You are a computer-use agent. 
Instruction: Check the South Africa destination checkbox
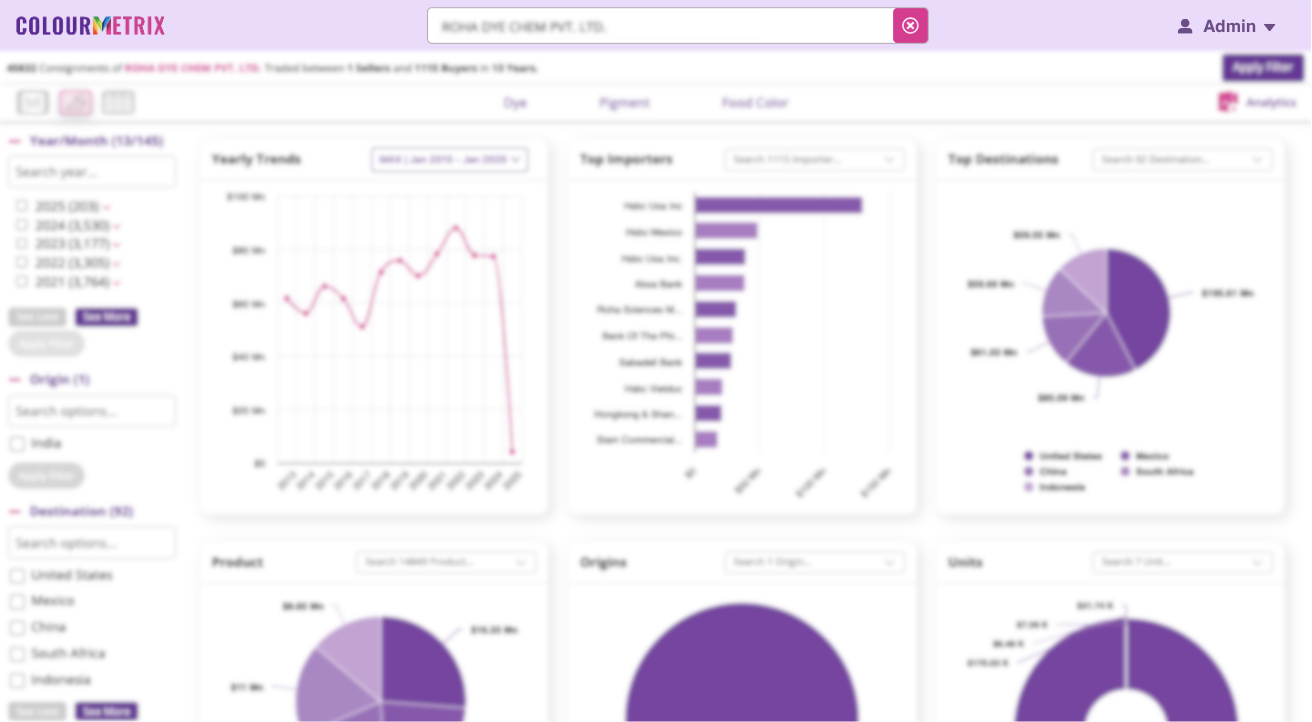tap(17, 654)
